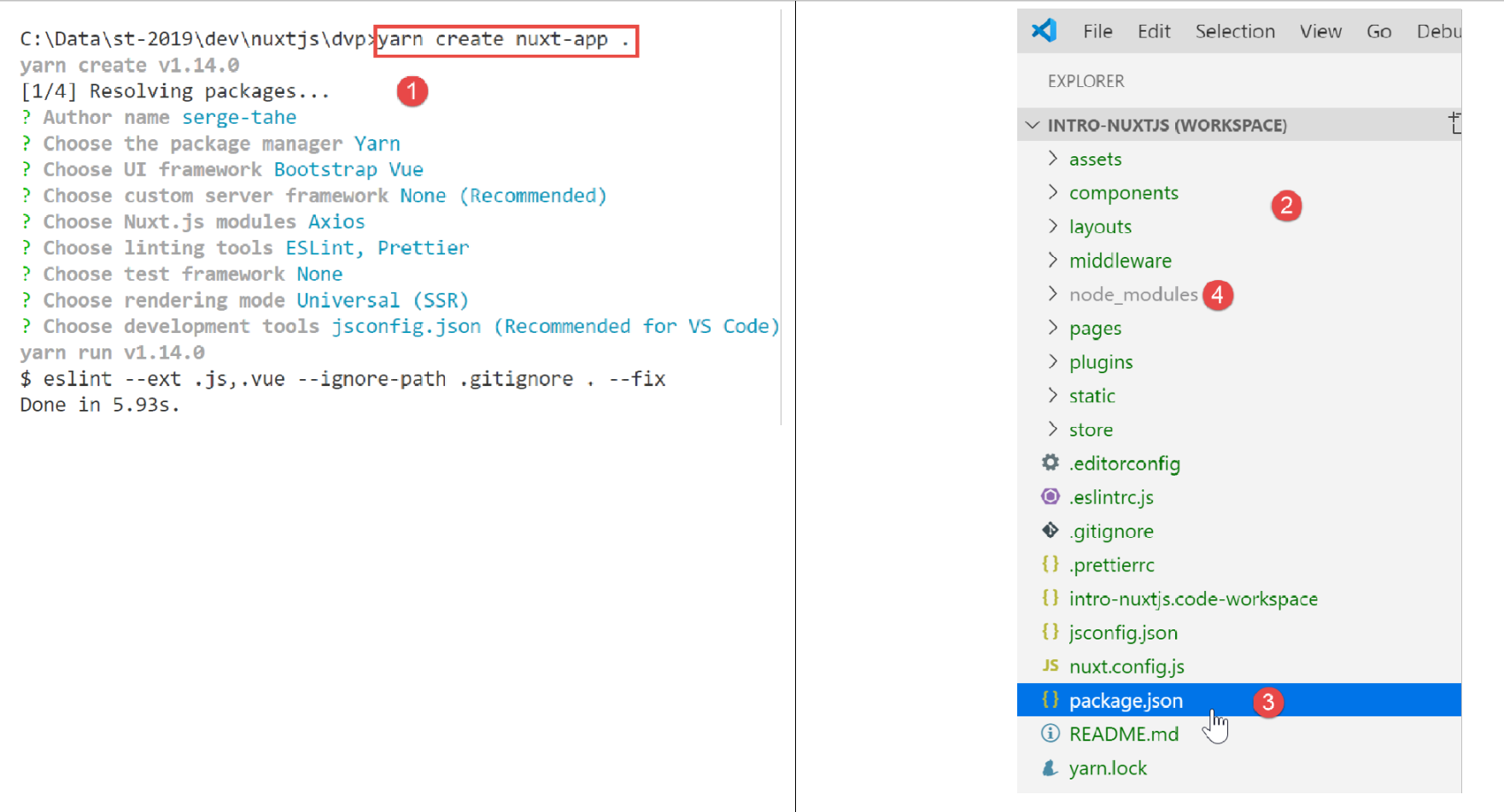Expand the store folder chevron
Screen dimensions: 1504x812
pos(1052,429)
